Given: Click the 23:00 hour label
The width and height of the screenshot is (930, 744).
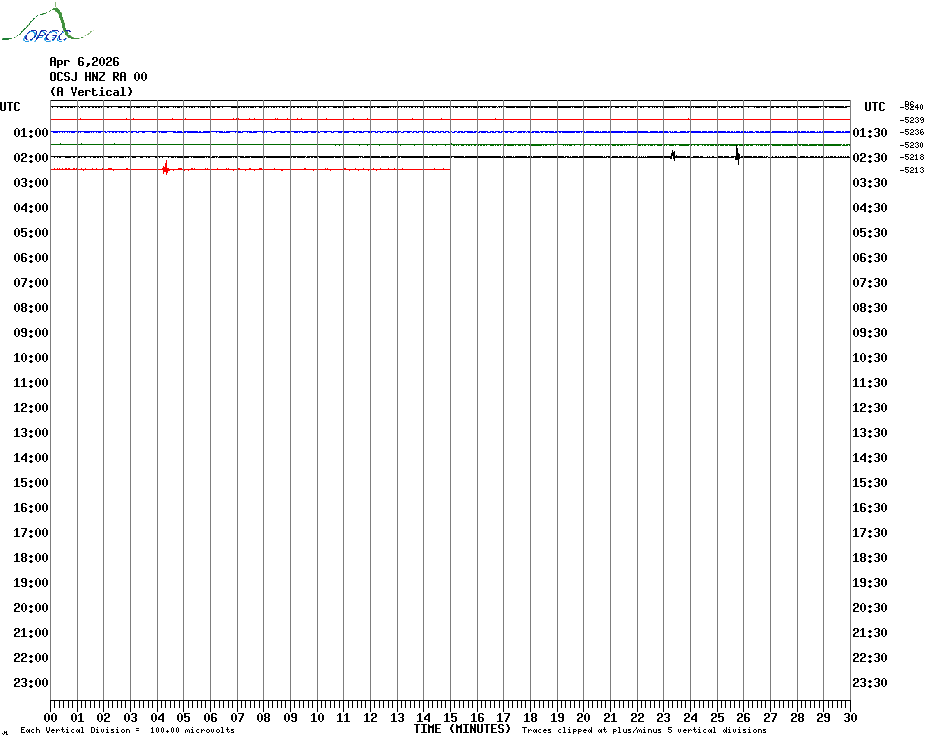Looking at the screenshot, I should (31, 683).
